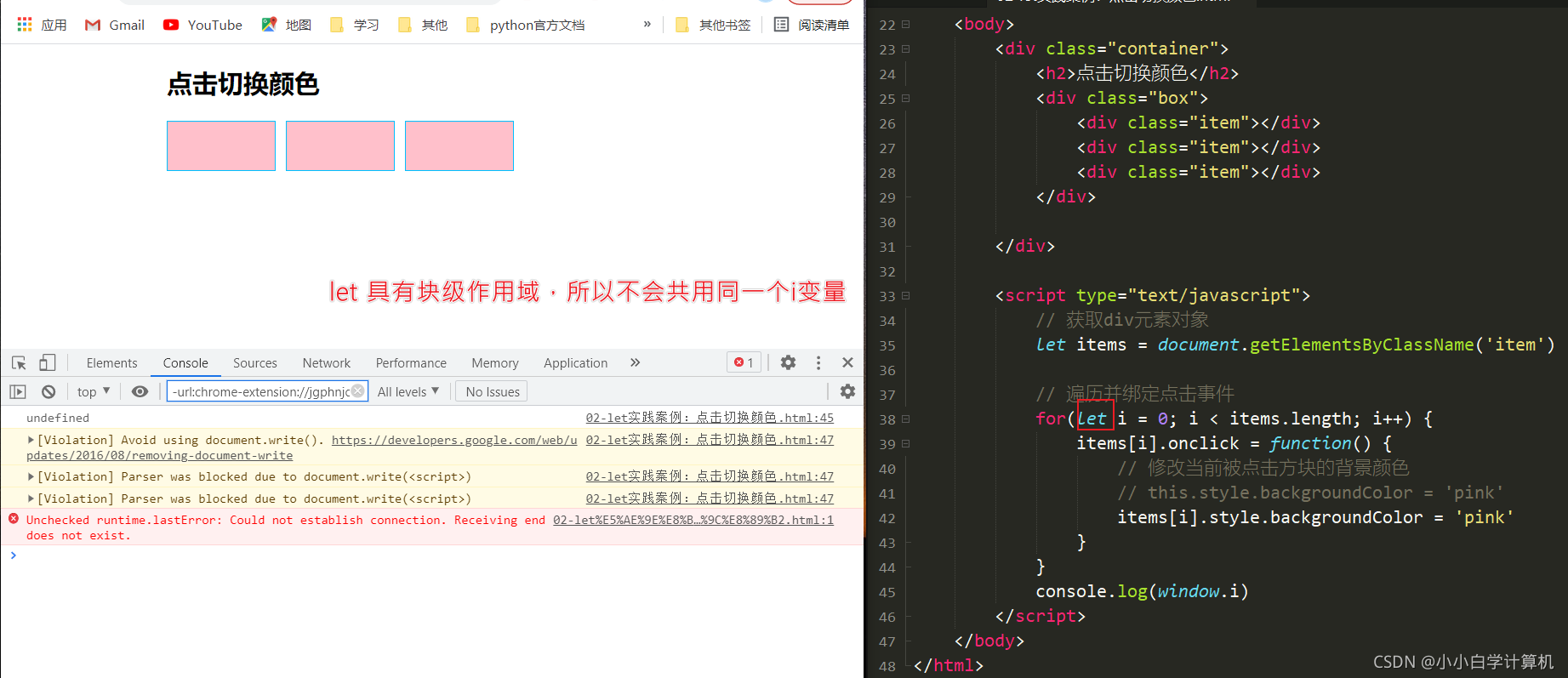Open the python官方文档 bookmark folder

[x=525, y=25]
